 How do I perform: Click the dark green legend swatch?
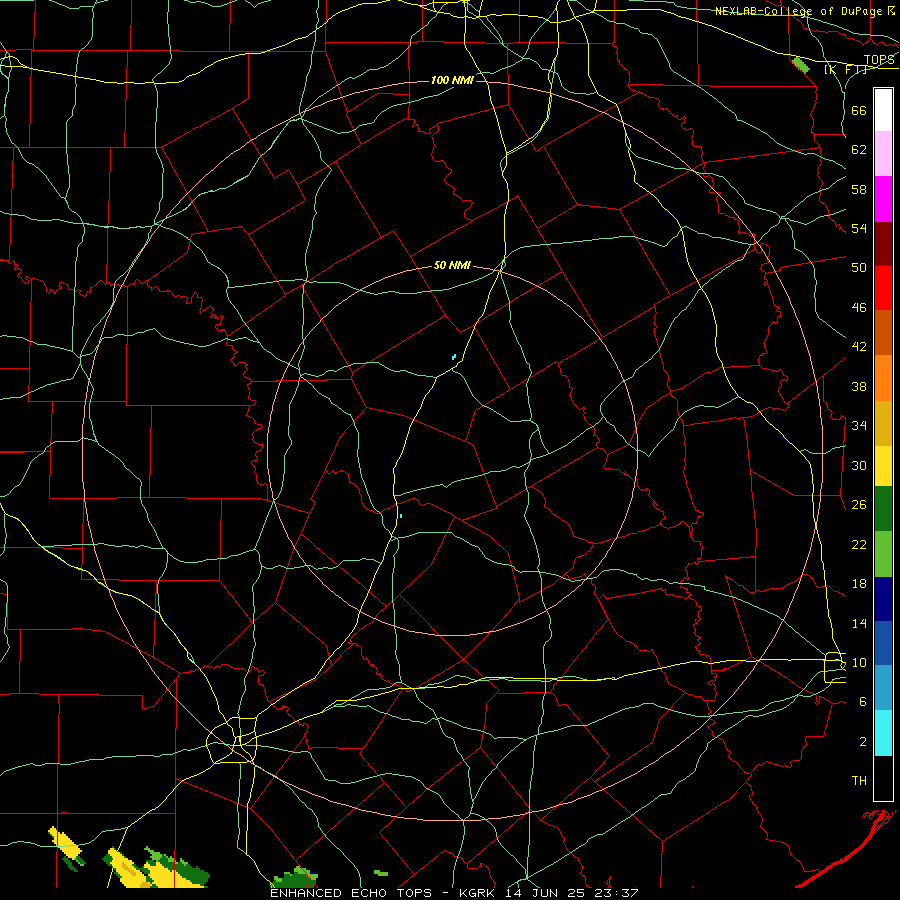[x=883, y=509]
